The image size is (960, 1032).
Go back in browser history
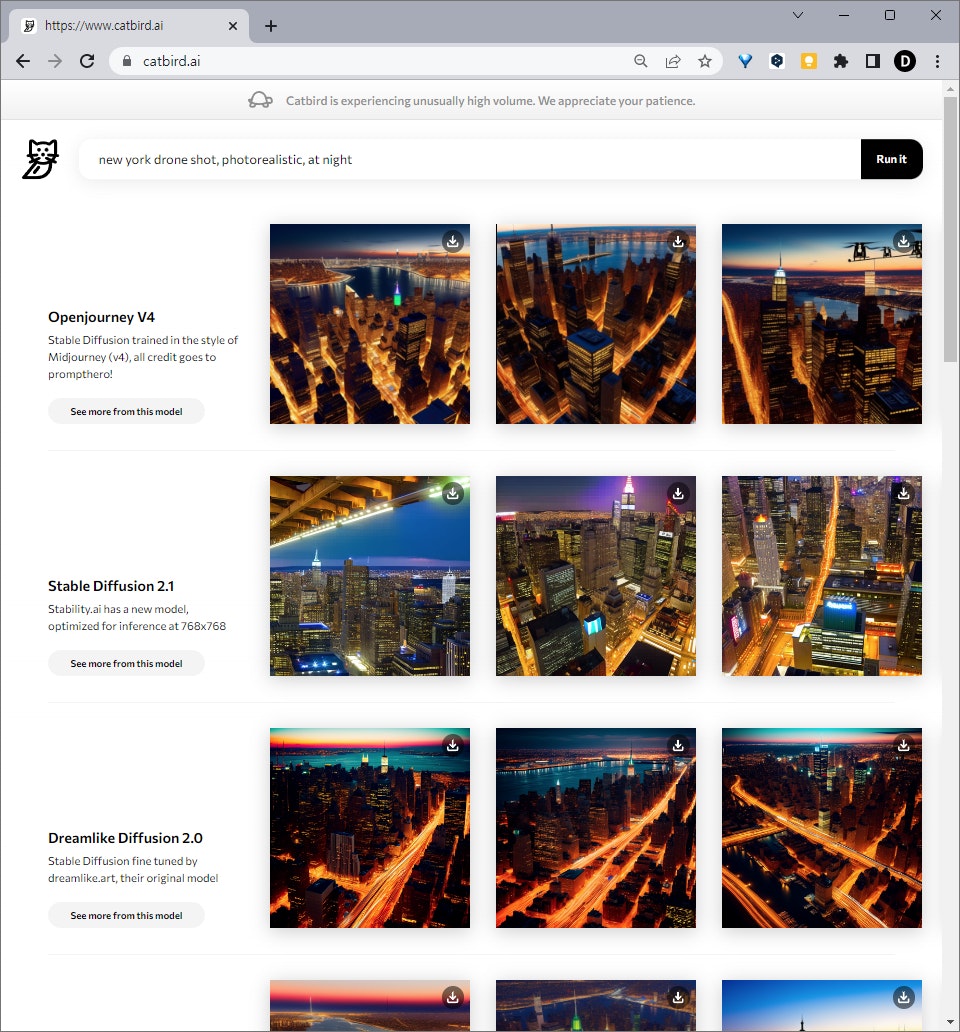click(23, 61)
